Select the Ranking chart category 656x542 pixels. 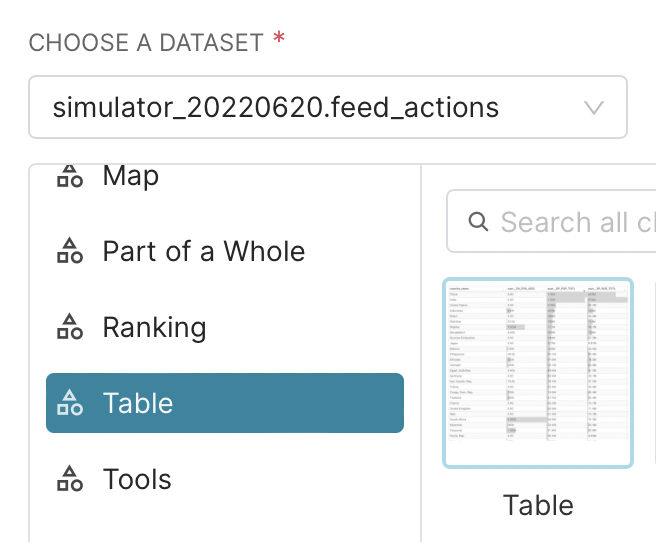click(x=225, y=327)
